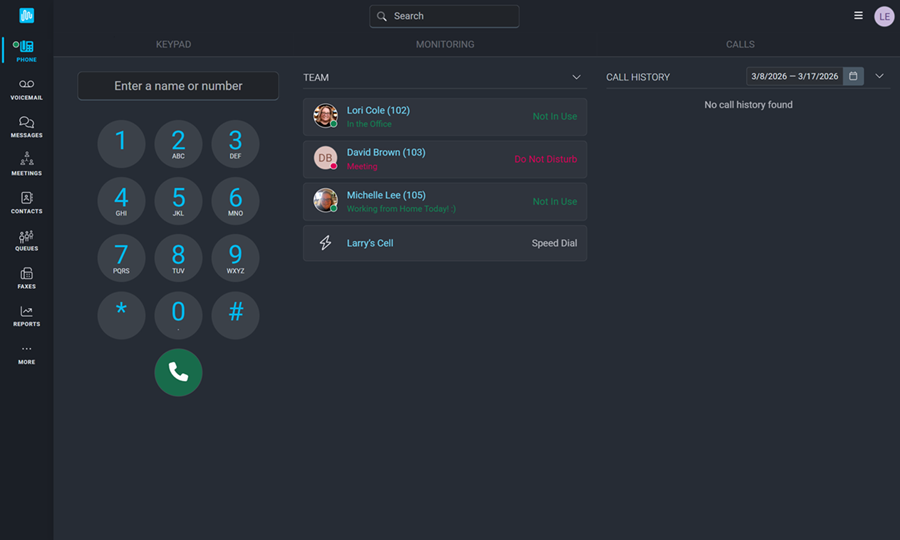Collapse the CALL HISTORY section chevron
Screen dimensions: 900x540
(x=879, y=76)
